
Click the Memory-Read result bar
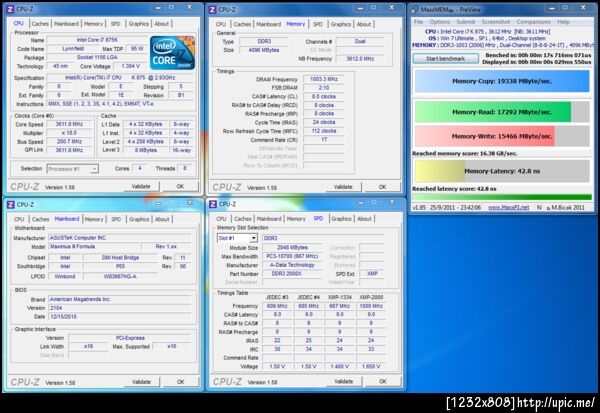pyautogui.click(x=502, y=112)
